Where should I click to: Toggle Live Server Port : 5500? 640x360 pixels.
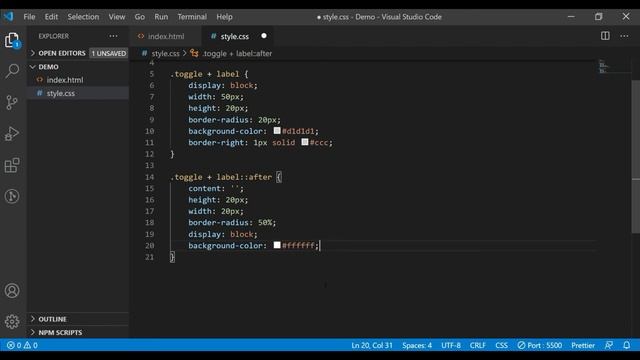click(x=540, y=345)
